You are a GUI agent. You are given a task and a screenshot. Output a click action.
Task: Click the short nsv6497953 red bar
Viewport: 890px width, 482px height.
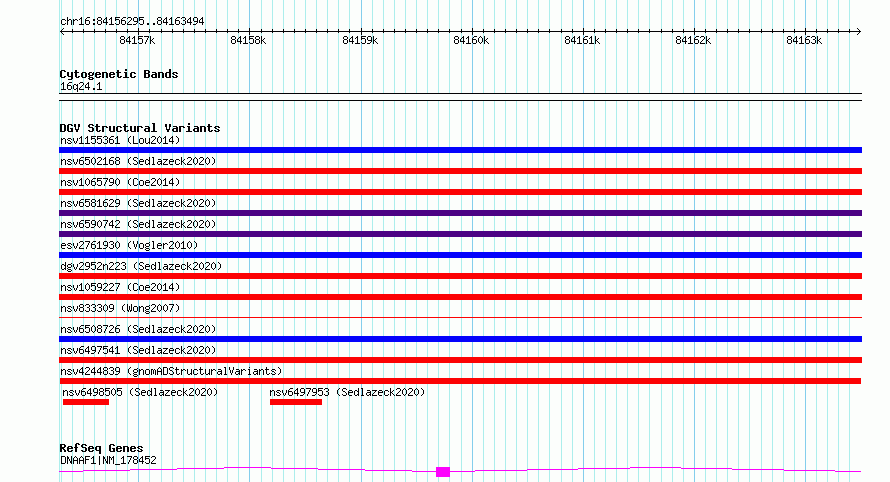click(296, 402)
